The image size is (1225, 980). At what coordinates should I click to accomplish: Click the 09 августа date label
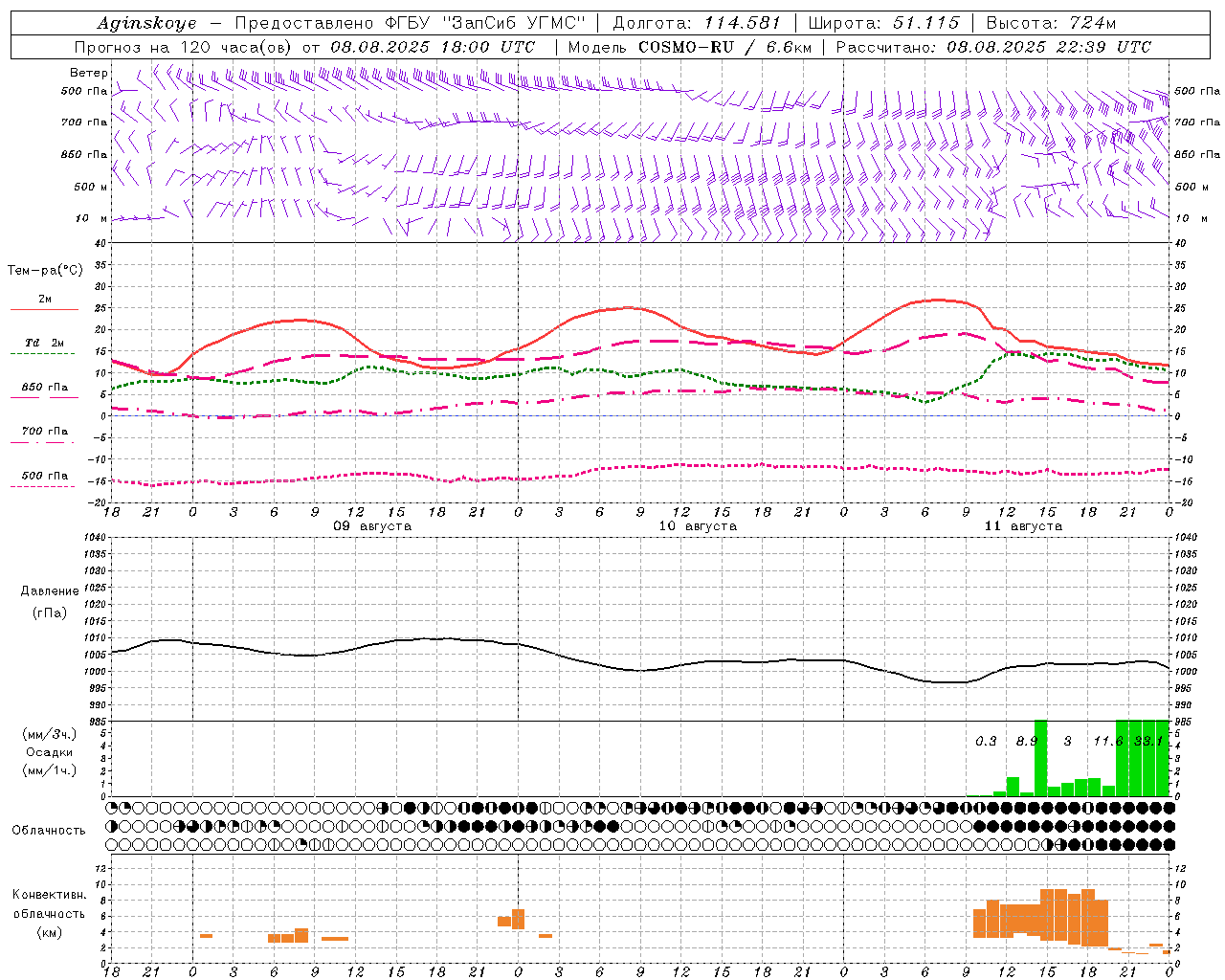point(372,526)
